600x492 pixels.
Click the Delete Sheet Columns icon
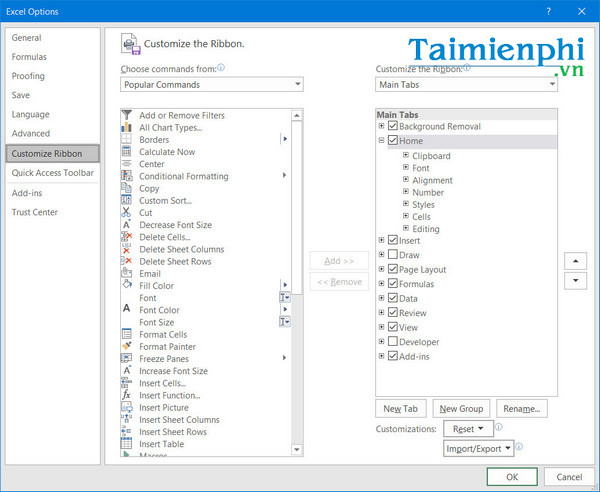(x=127, y=249)
